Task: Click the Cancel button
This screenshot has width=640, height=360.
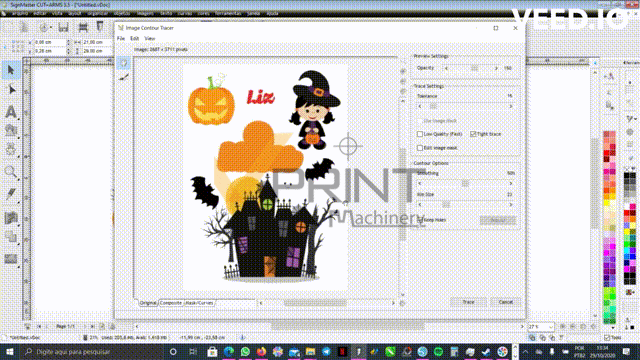Action: click(505, 302)
